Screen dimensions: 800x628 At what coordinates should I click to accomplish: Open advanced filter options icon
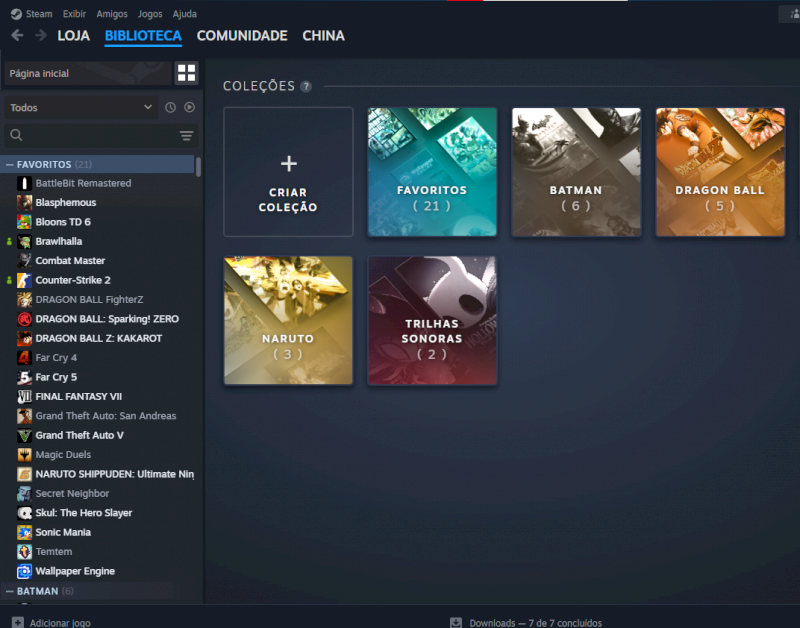(x=186, y=135)
